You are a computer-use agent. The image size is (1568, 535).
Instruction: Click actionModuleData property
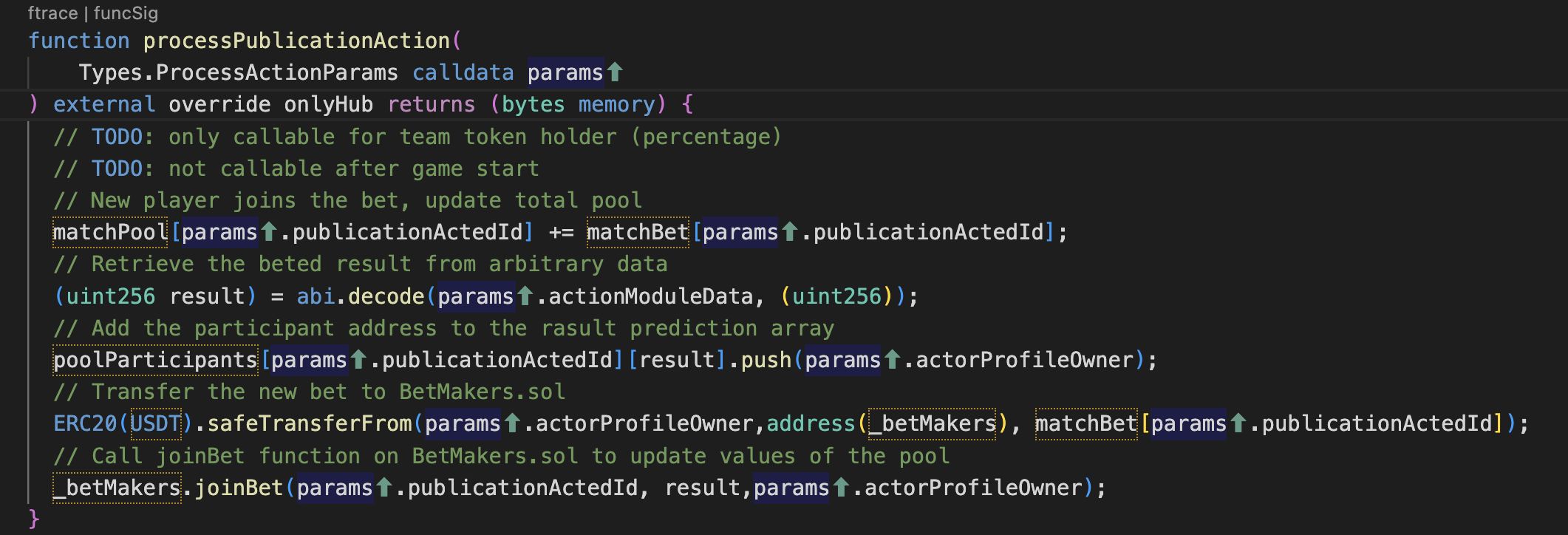tap(650, 296)
